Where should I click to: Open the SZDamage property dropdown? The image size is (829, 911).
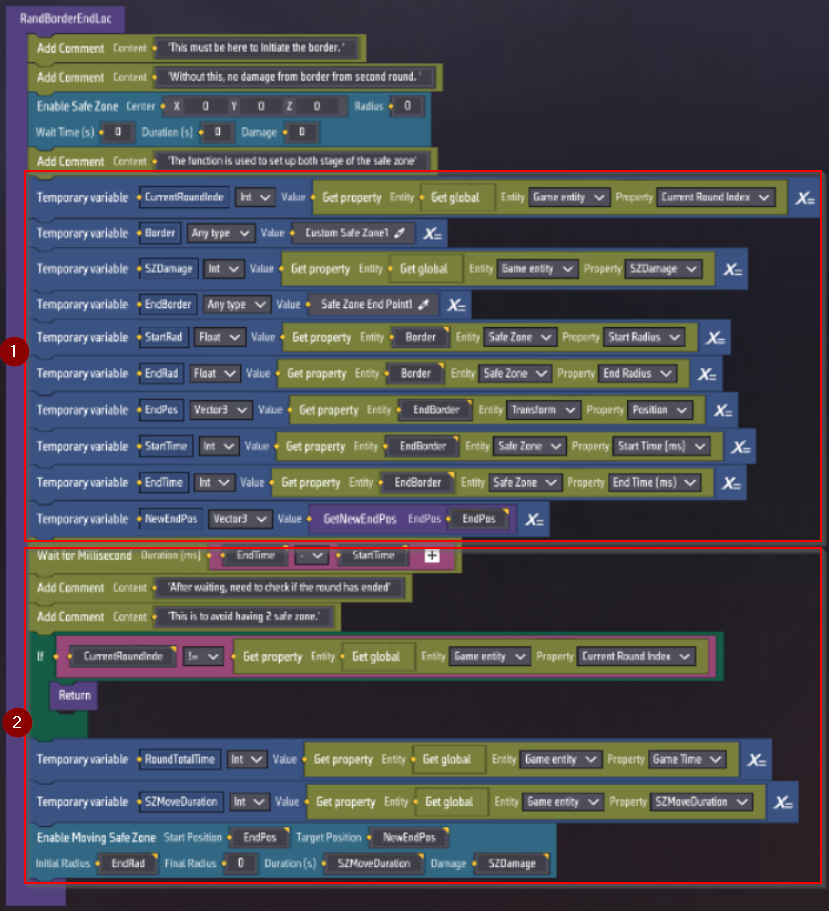point(663,269)
